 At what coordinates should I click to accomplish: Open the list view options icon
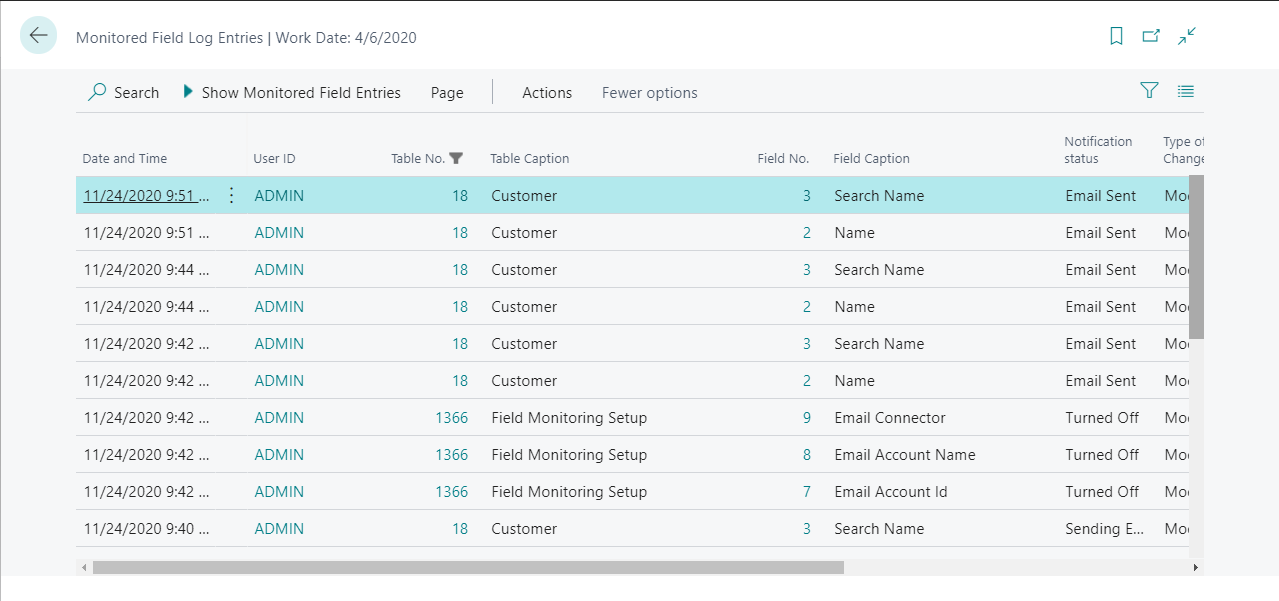point(1185,91)
